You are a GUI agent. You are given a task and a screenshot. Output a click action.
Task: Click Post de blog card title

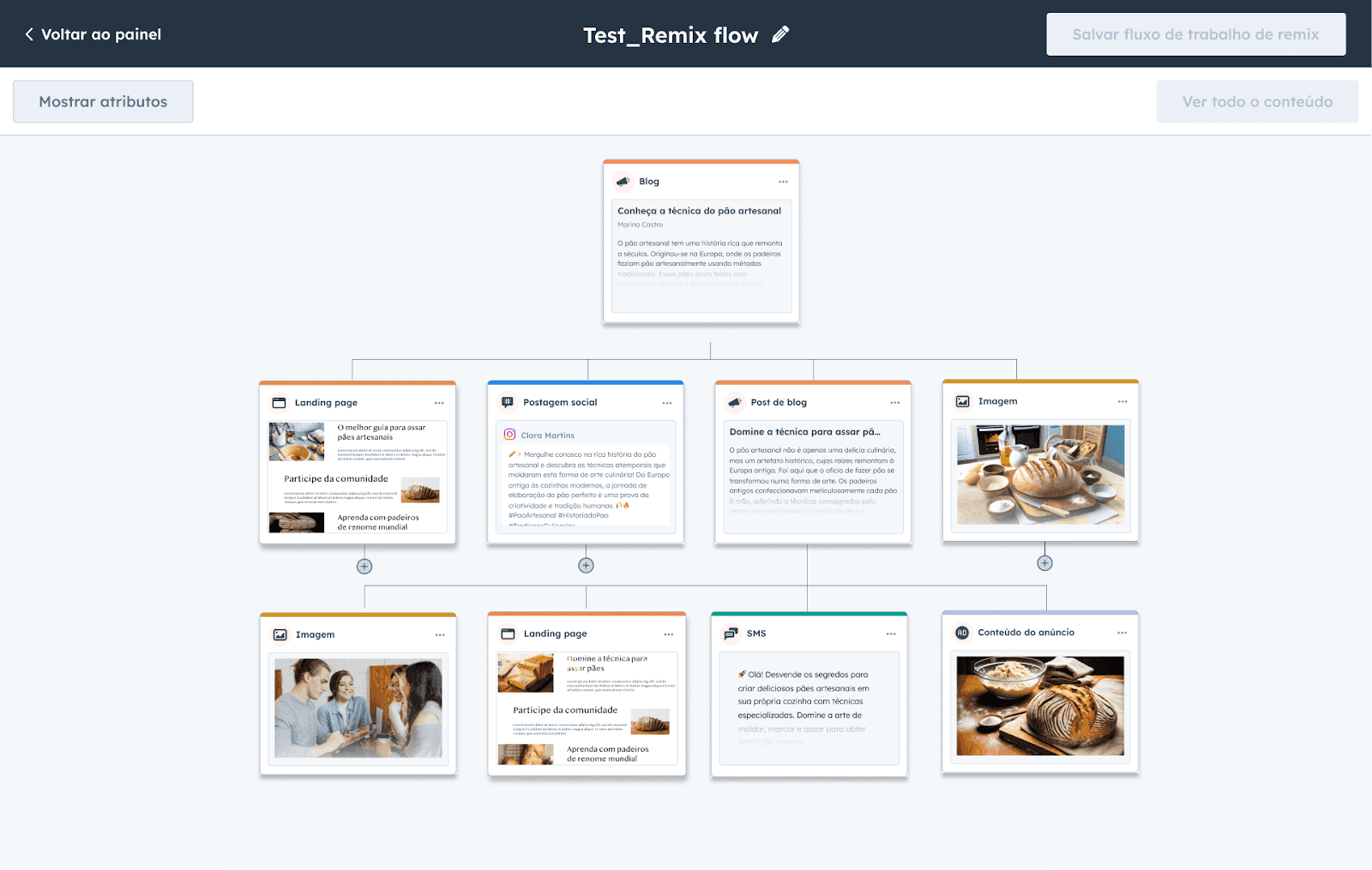click(x=779, y=402)
